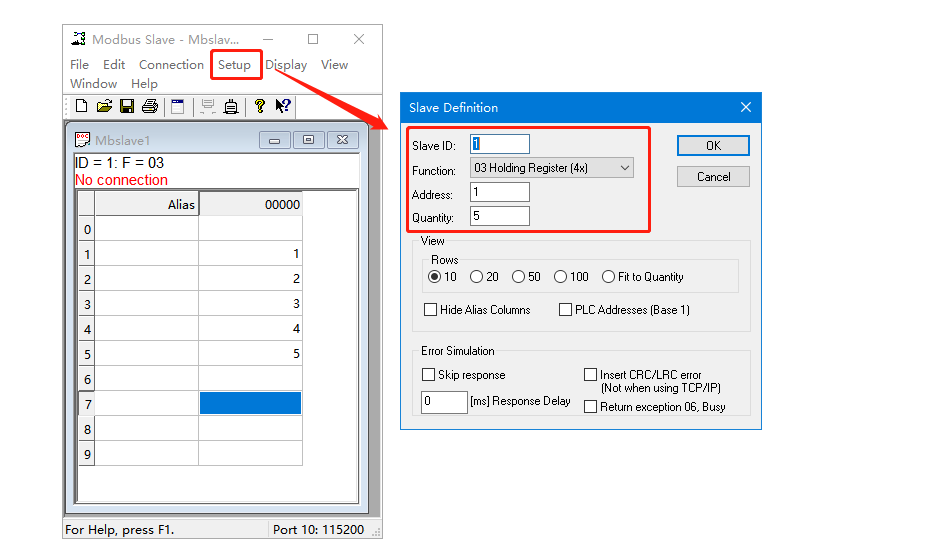Viewport: 932px width, 559px height.
Task: Click the value cell in row 1
Action: [x=250, y=254]
